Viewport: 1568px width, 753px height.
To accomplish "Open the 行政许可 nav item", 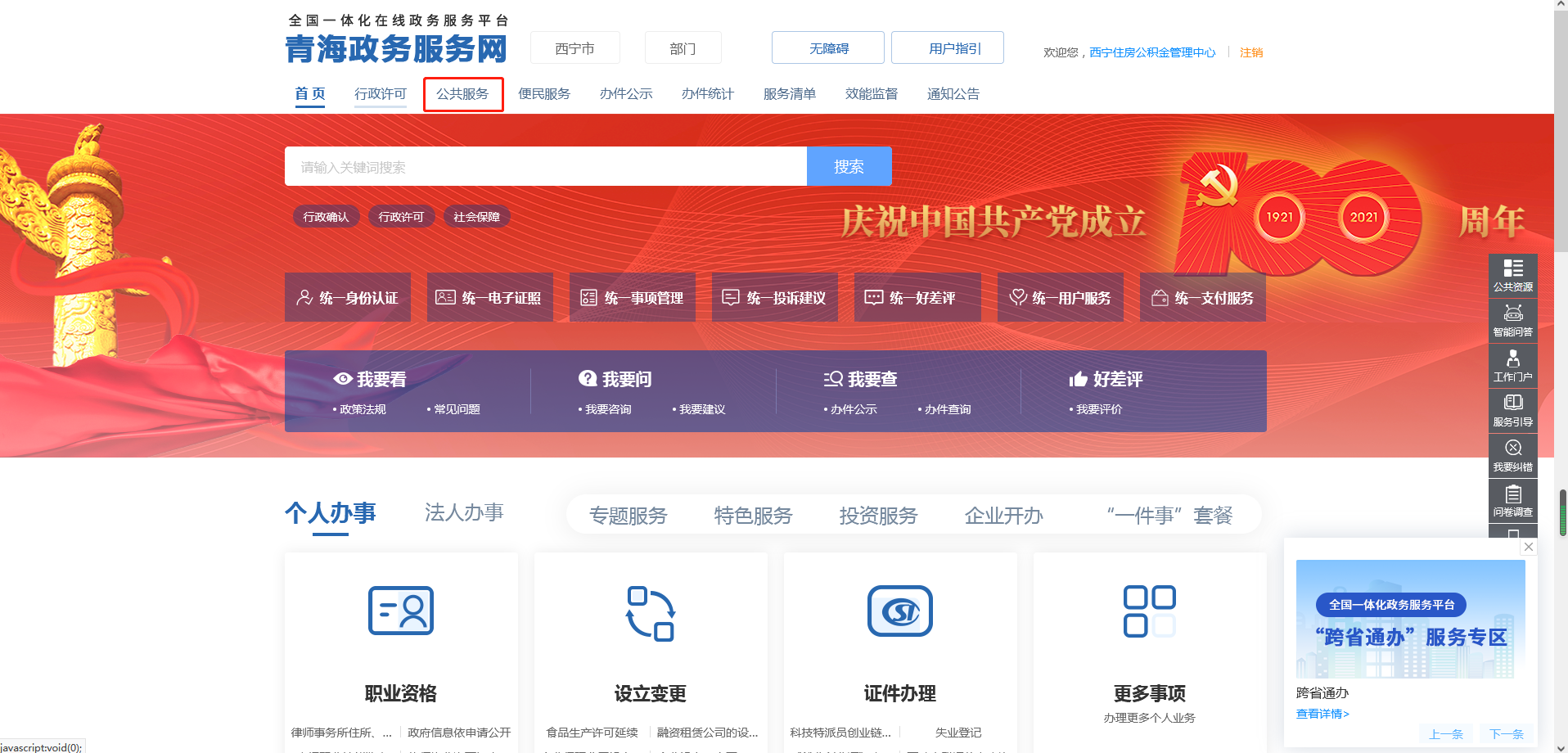I will tap(381, 93).
